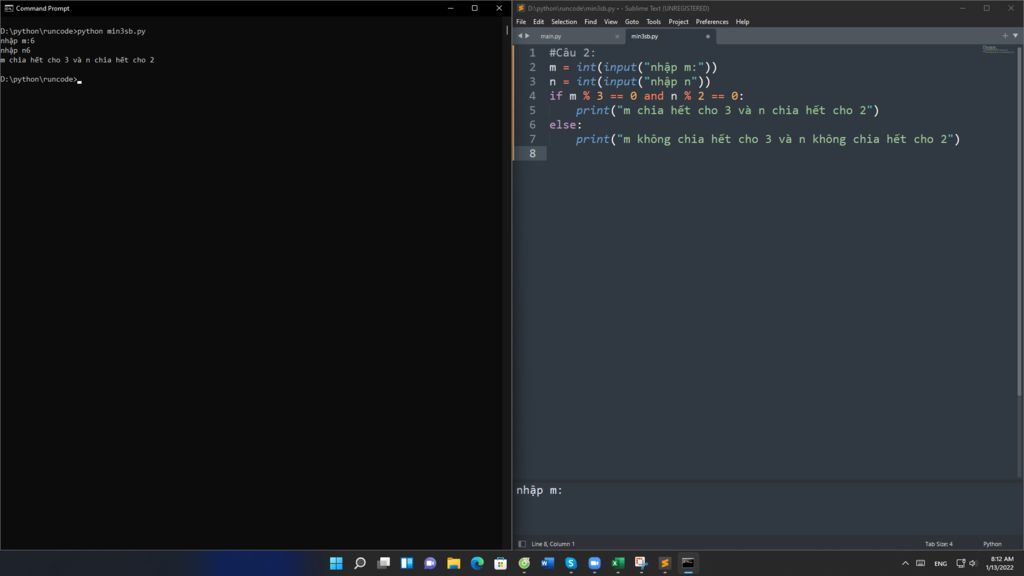This screenshot has width=1024, height=576.
Task: Open the Widgets panel icon
Action: (407, 563)
